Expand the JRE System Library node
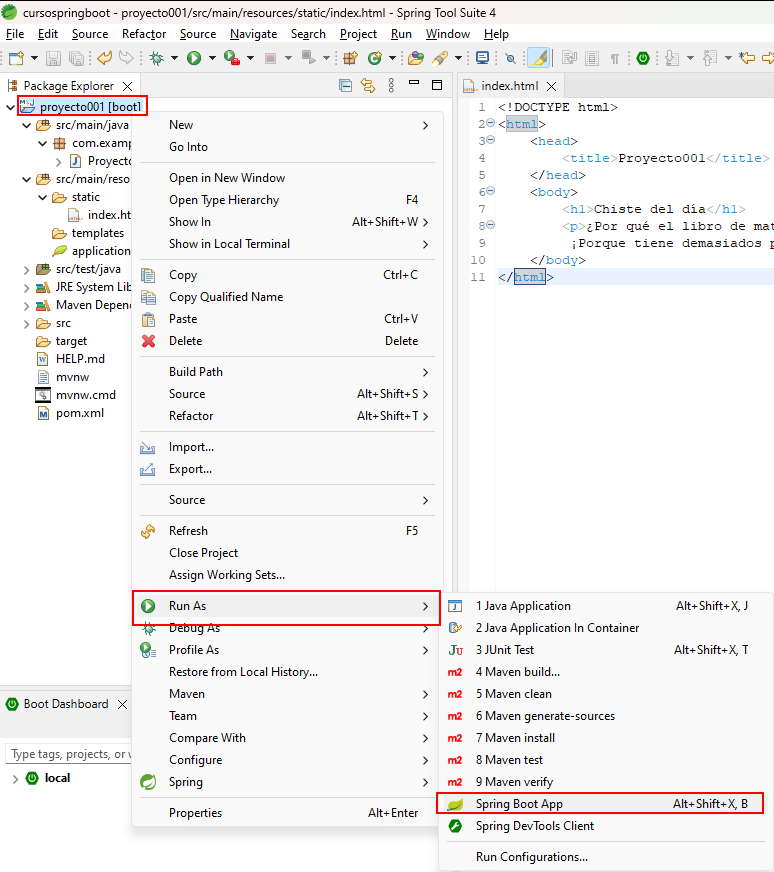Screen dimensions: 774x872 (x=27, y=288)
